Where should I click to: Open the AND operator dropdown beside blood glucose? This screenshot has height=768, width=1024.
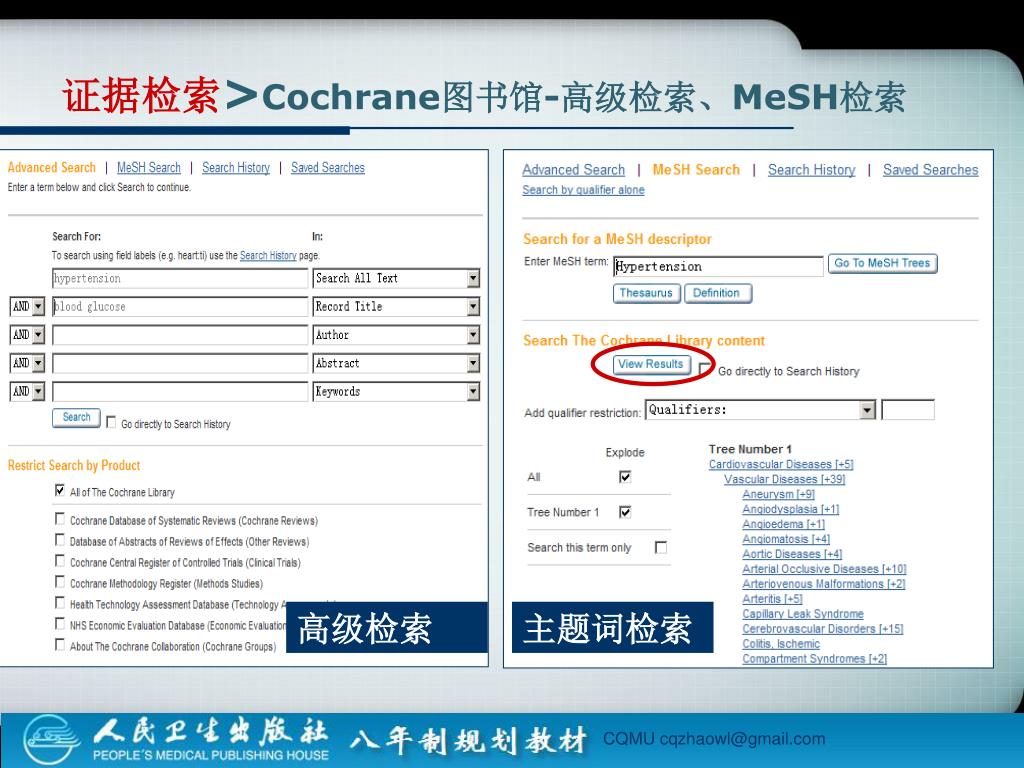click(x=27, y=306)
